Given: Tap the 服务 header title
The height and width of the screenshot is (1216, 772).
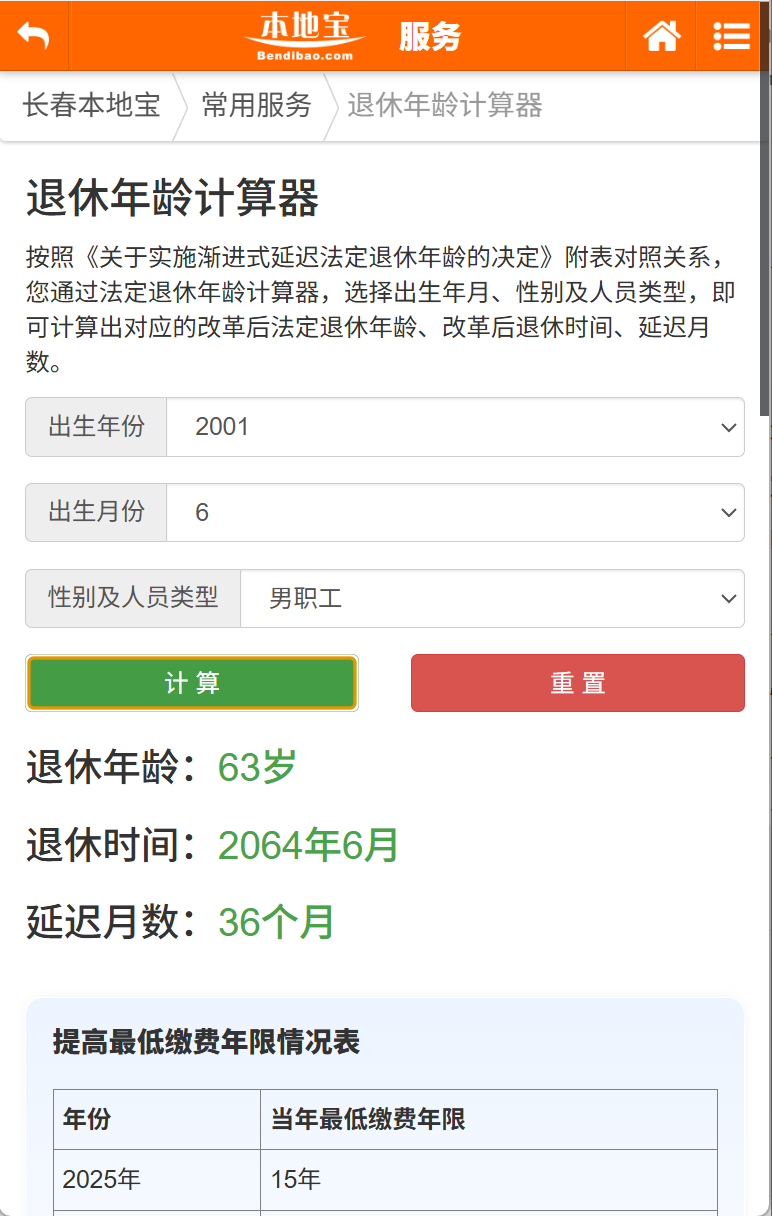Looking at the screenshot, I should (431, 37).
